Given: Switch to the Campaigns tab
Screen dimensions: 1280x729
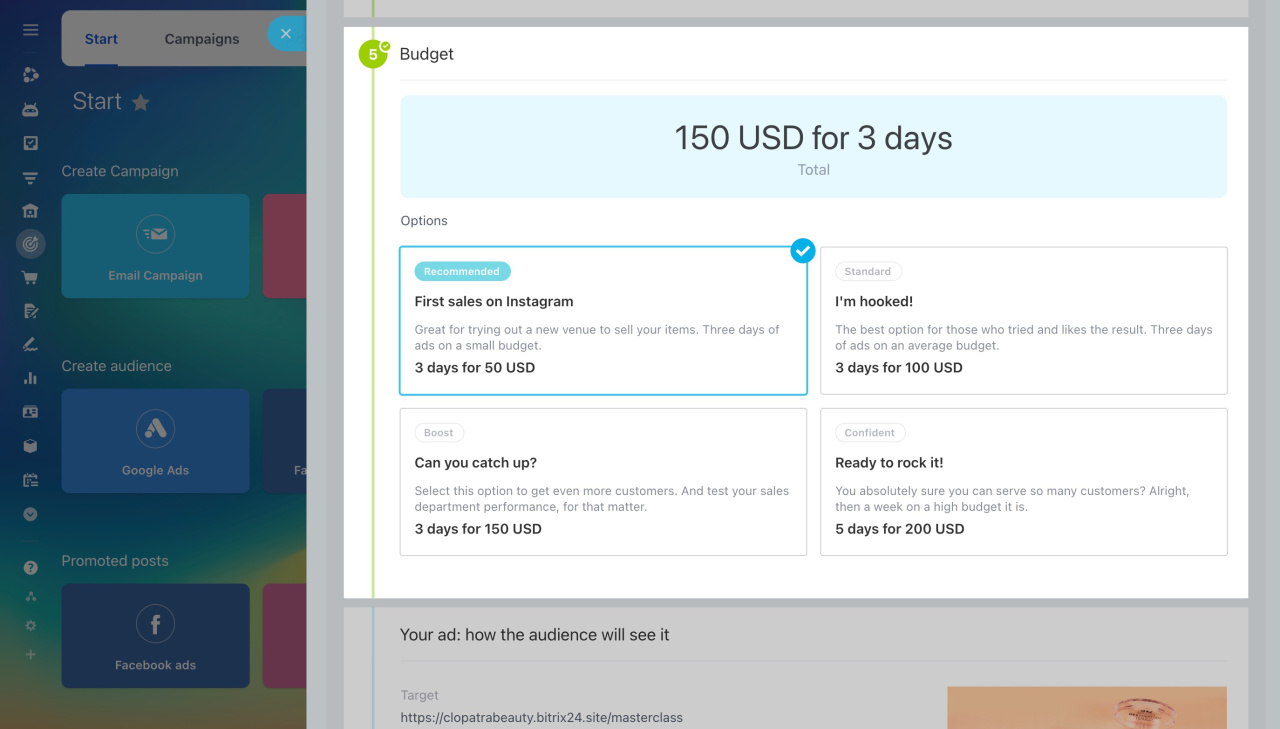Looking at the screenshot, I should (x=202, y=39).
